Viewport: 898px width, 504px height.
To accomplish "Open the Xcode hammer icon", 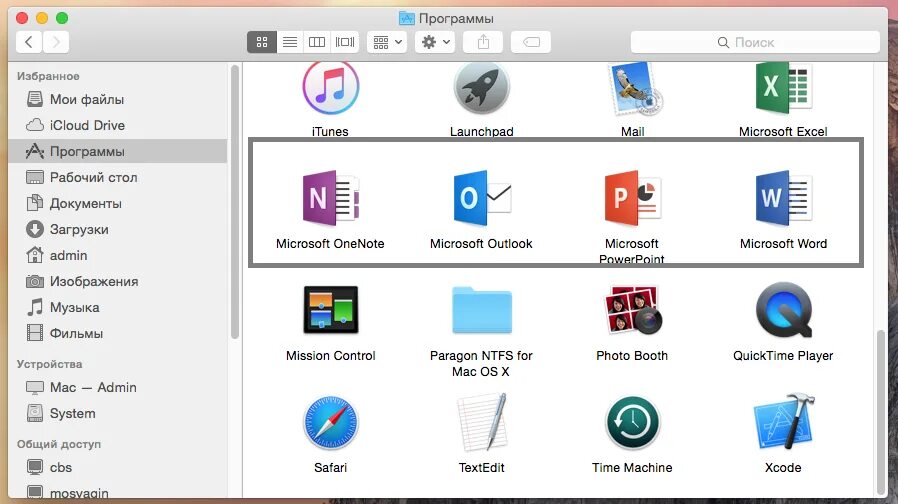I will (x=783, y=422).
